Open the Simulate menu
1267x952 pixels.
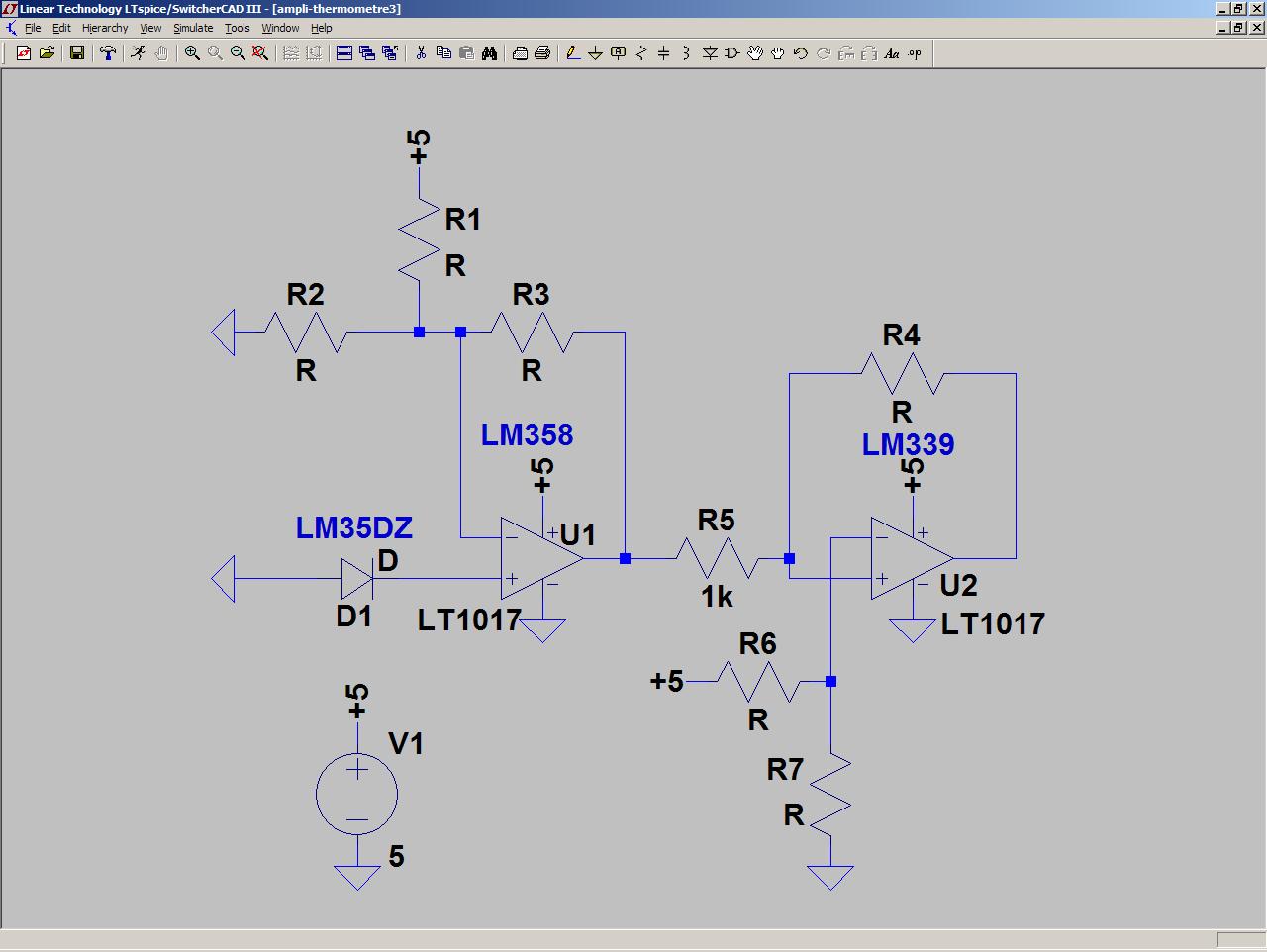[193, 28]
